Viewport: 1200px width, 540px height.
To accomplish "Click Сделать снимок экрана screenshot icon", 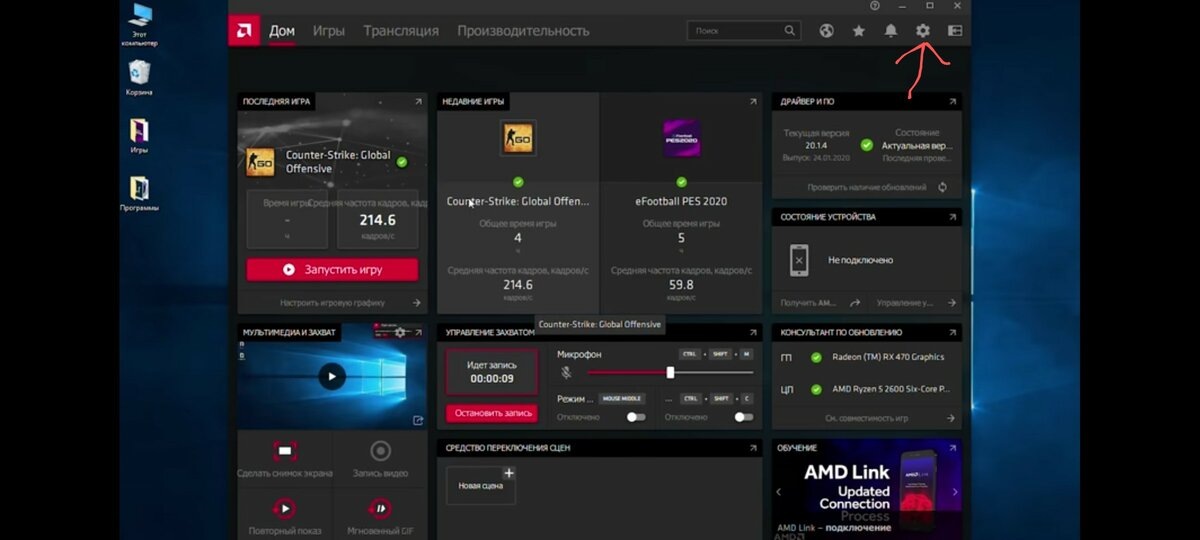I will coord(285,451).
